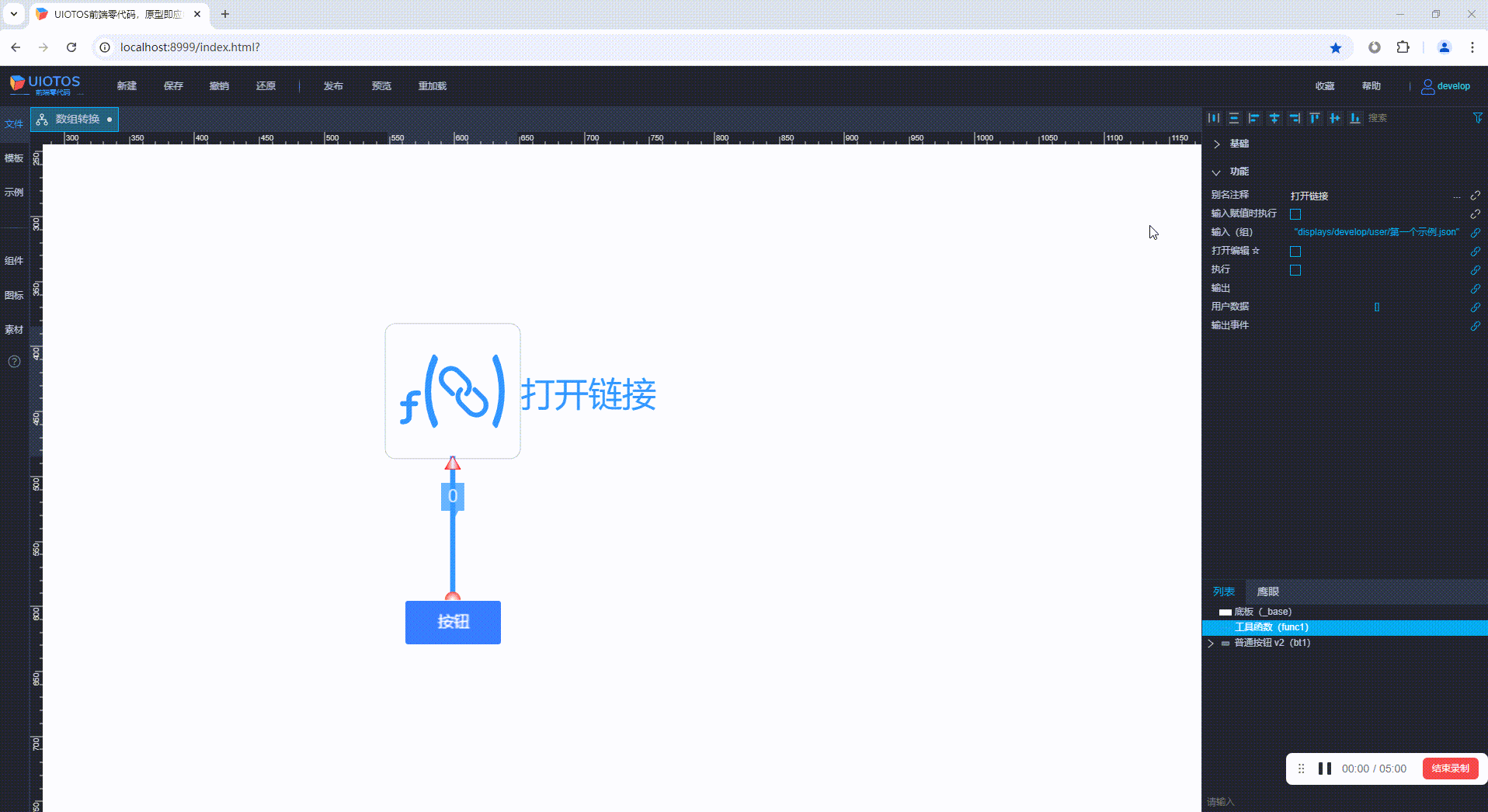Image resolution: width=1488 pixels, height=812 pixels.
Task: Click link icon for 输出事件 row
Action: click(x=1476, y=326)
